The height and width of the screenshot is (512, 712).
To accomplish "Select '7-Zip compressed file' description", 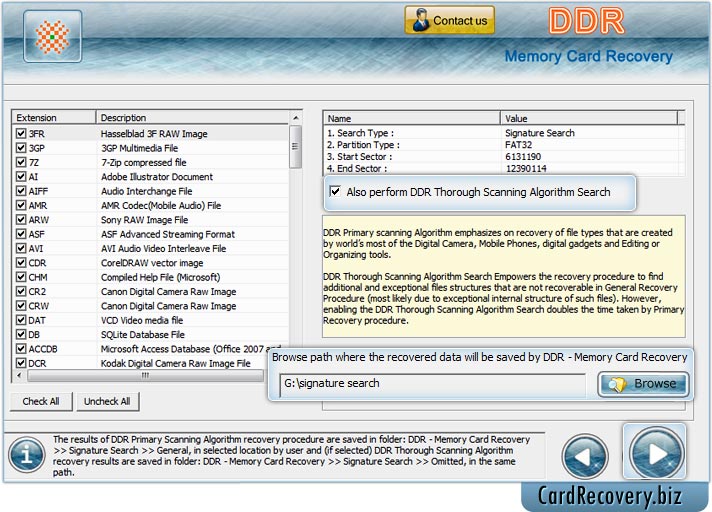I will [143, 162].
